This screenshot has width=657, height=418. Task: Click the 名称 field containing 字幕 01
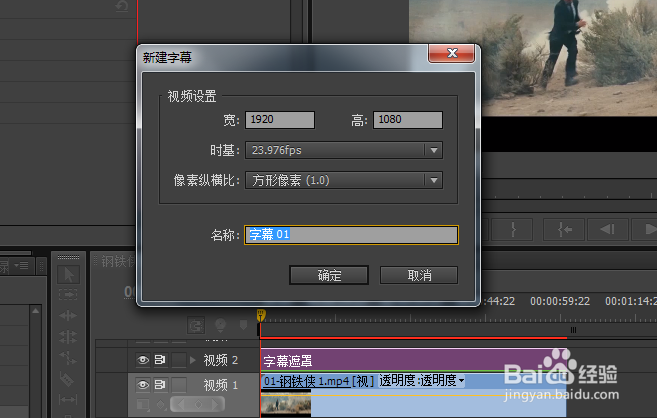tap(351, 235)
